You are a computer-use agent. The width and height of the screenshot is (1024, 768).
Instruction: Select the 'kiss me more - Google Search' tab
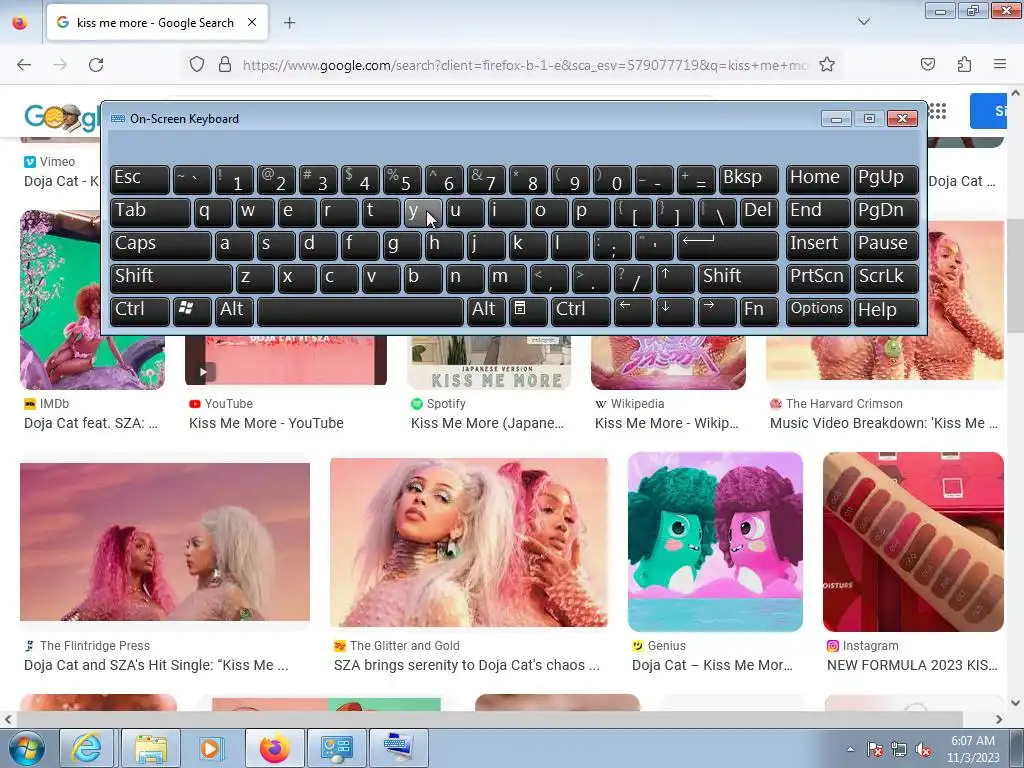[x=157, y=22]
